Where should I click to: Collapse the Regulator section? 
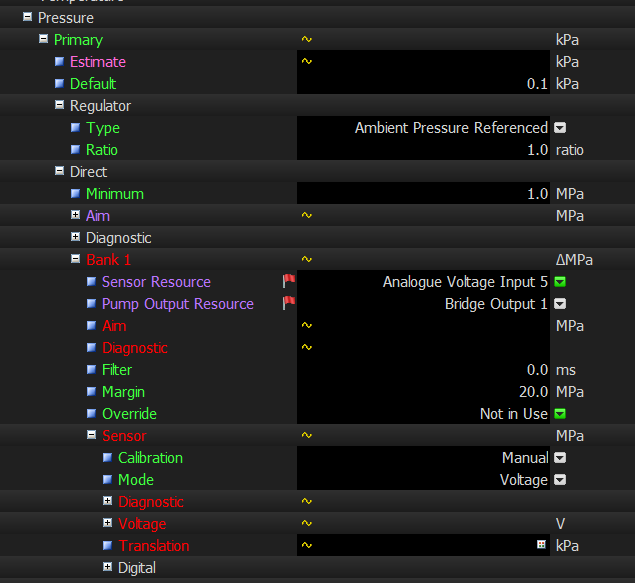tap(60, 105)
